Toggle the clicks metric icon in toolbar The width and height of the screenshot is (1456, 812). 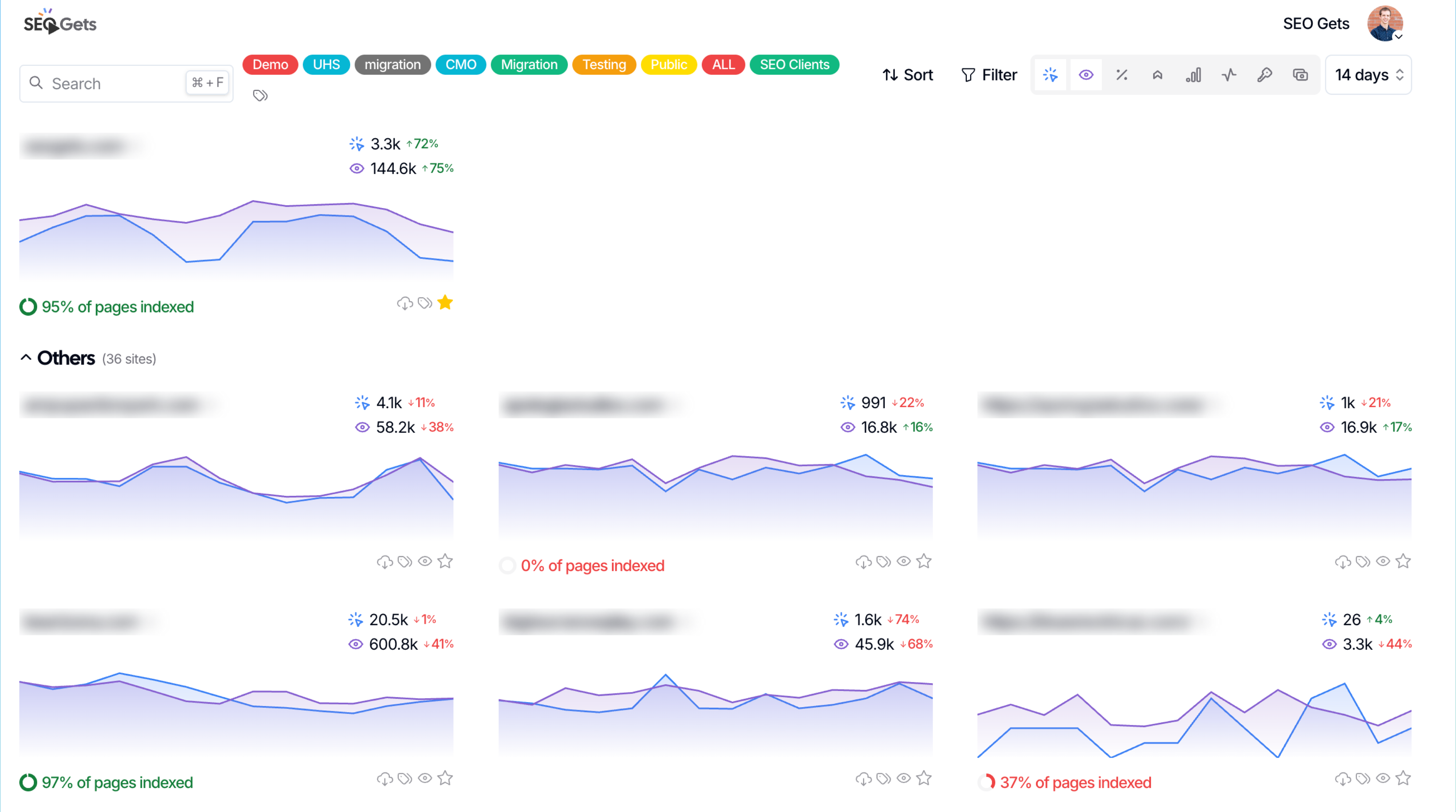1050,75
